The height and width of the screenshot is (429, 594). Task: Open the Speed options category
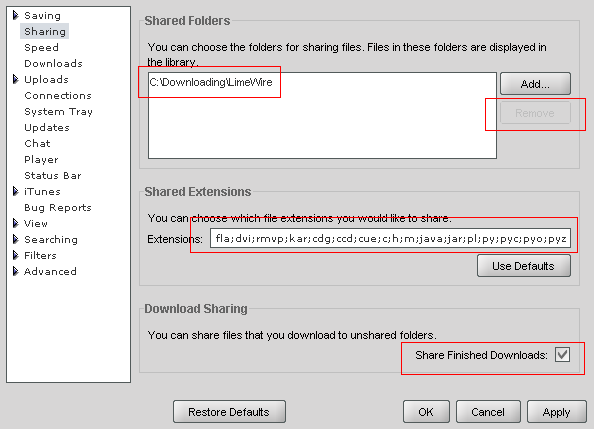click(41, 48)
